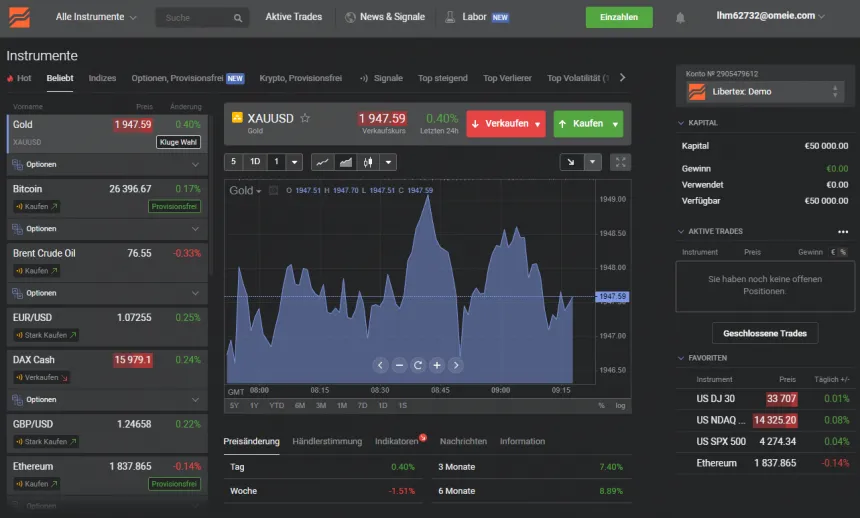Open Geschlossene Trades
Image resolution: width=860 pixels, height=518 pixels.
tap(765, 333)
